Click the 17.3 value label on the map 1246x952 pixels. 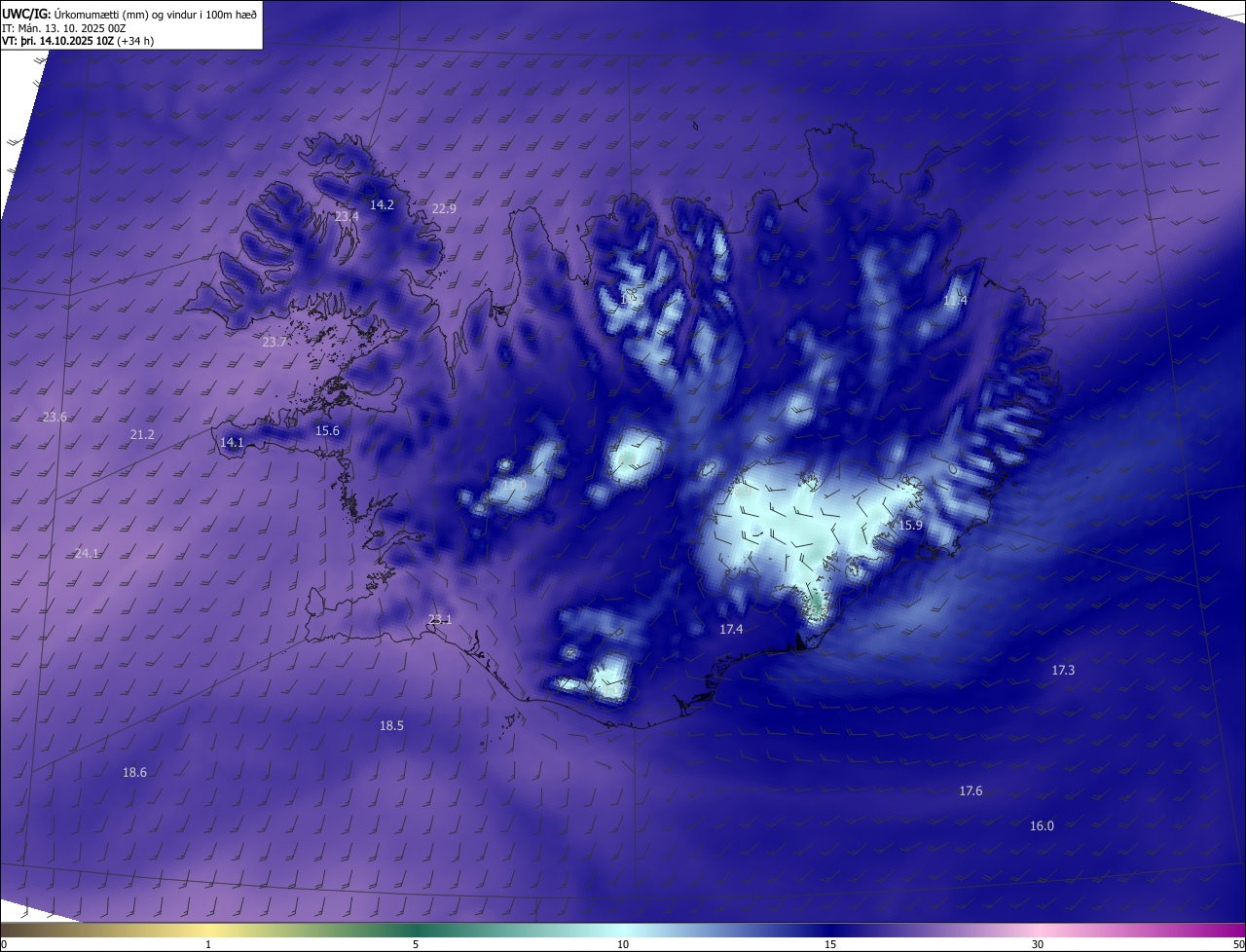tap(1063, 670)
